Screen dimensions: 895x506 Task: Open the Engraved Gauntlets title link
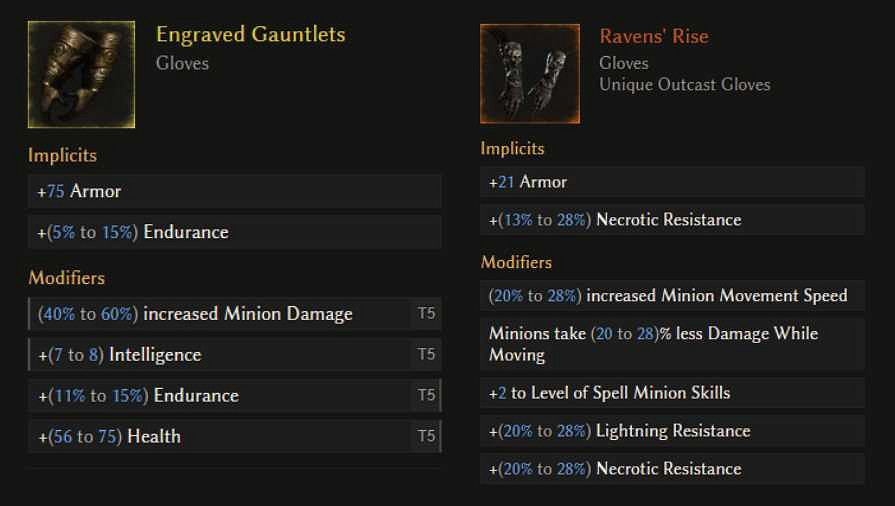(250, 34)
